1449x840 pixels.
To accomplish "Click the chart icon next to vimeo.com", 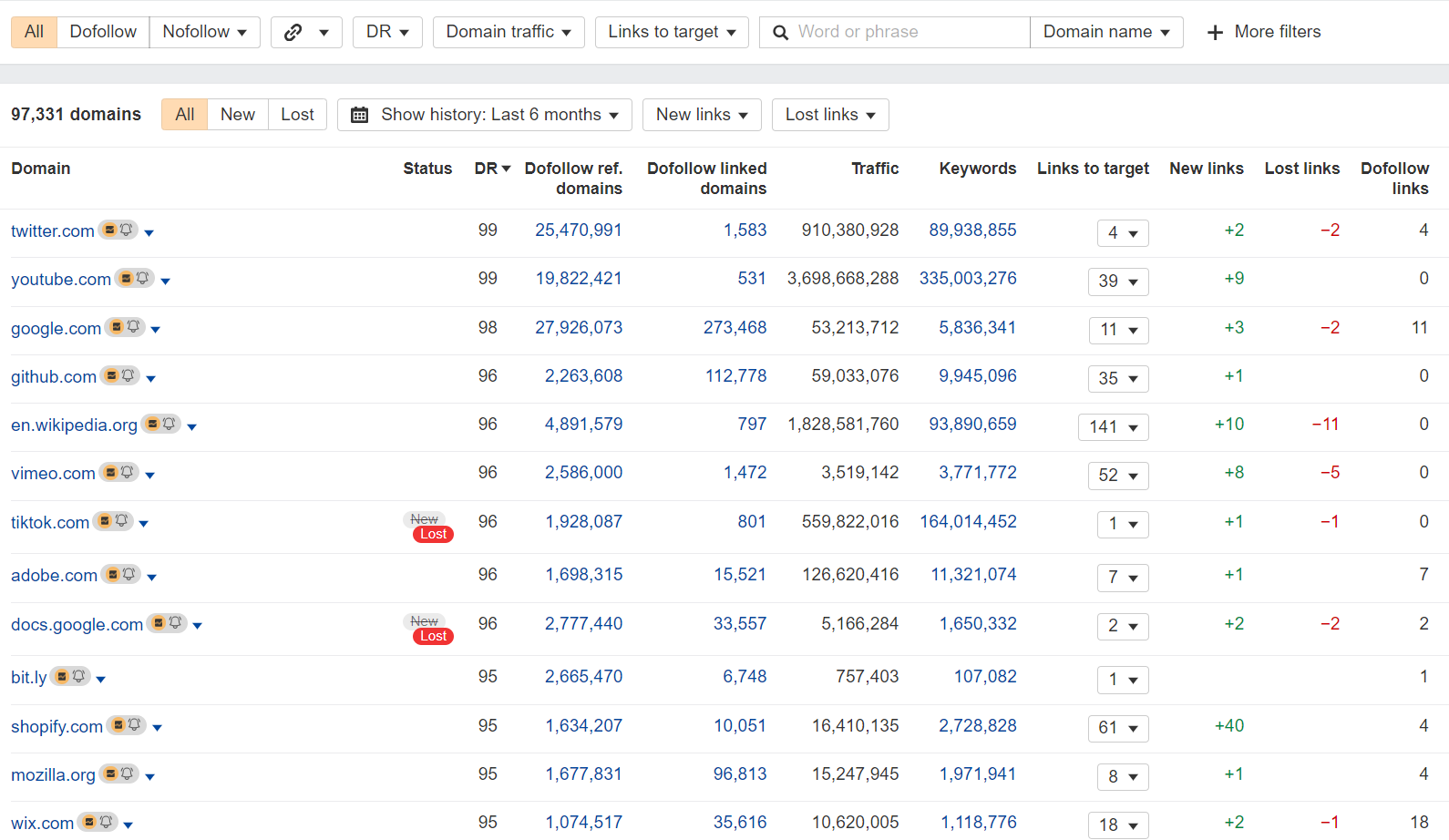I will pyautogui.click(x=110, y=472).
